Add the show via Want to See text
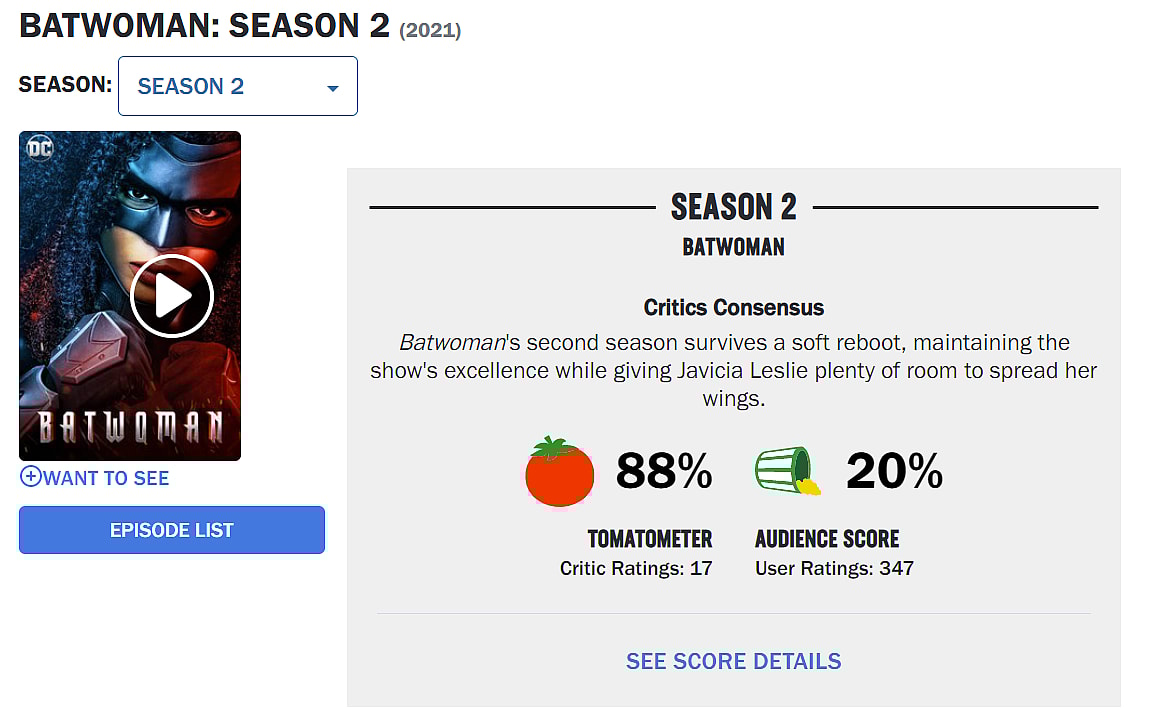1150x708 pixels. coord(106,478)
